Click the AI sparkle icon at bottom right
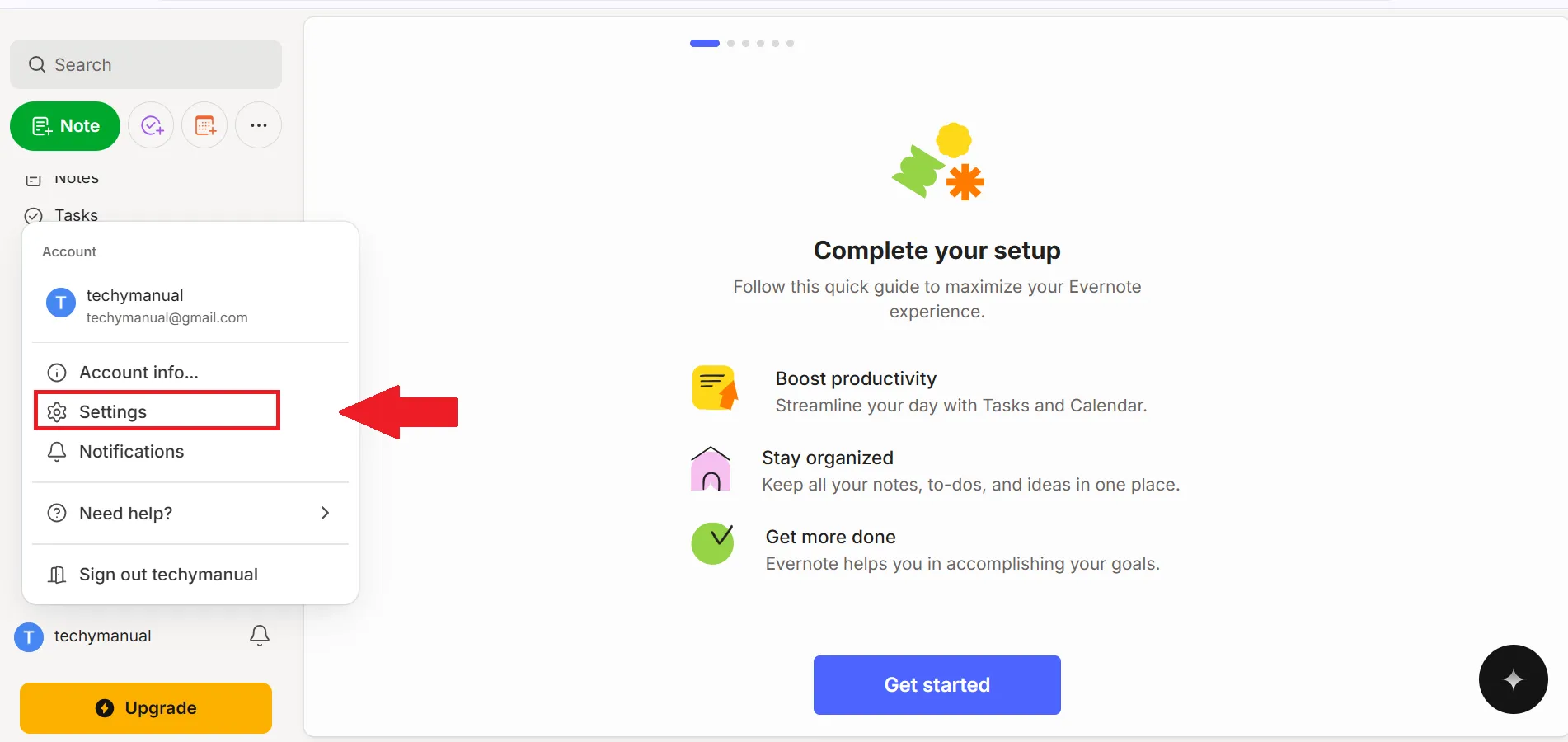 click(1513, 679)
